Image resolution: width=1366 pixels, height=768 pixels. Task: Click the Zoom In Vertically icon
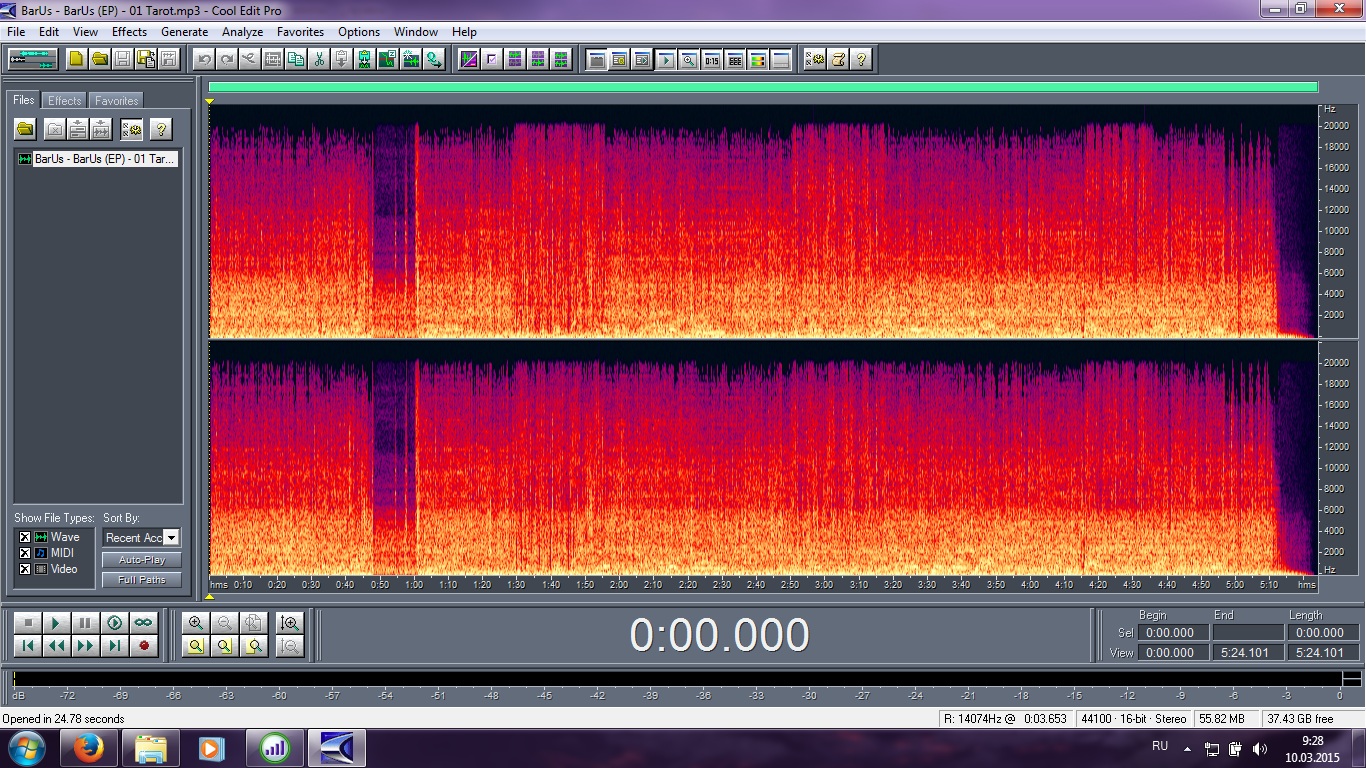[290, 623]
